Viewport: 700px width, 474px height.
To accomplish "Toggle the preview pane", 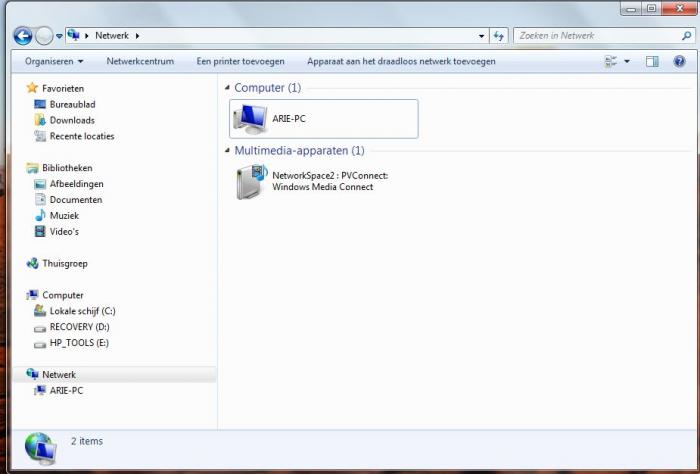I will coord(652,61).
